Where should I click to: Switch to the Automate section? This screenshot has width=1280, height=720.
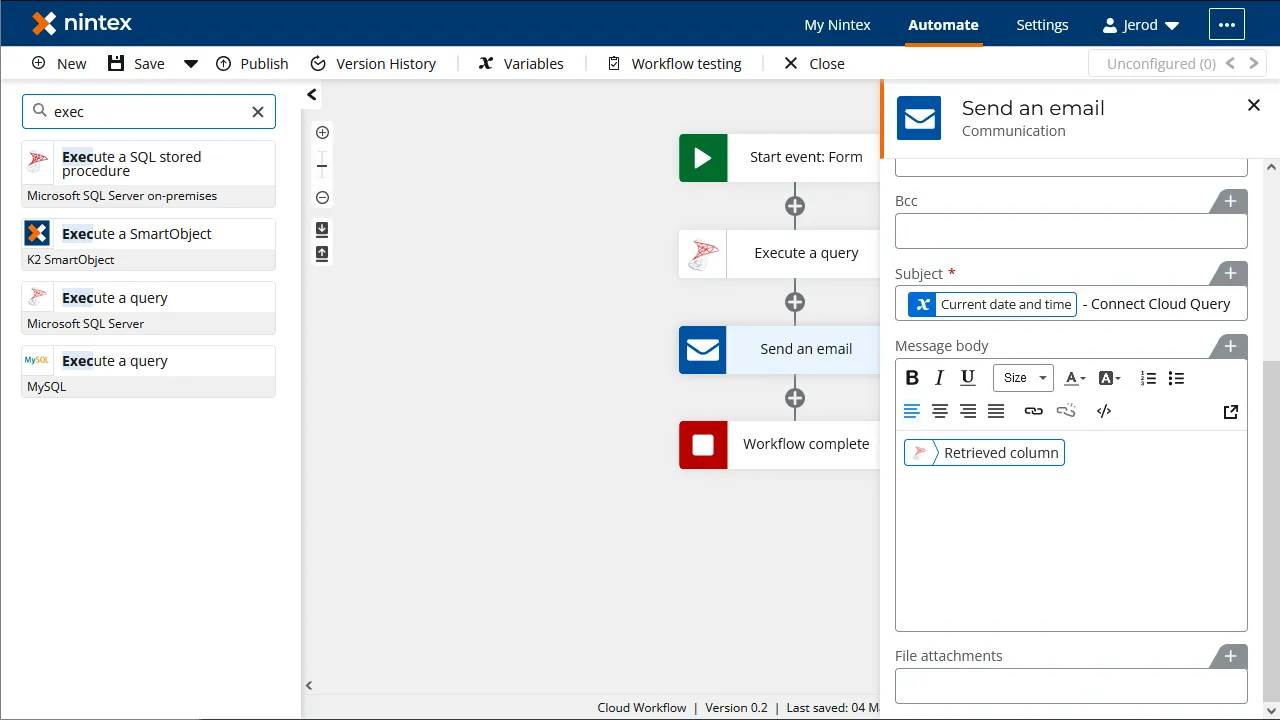point(943,24)
